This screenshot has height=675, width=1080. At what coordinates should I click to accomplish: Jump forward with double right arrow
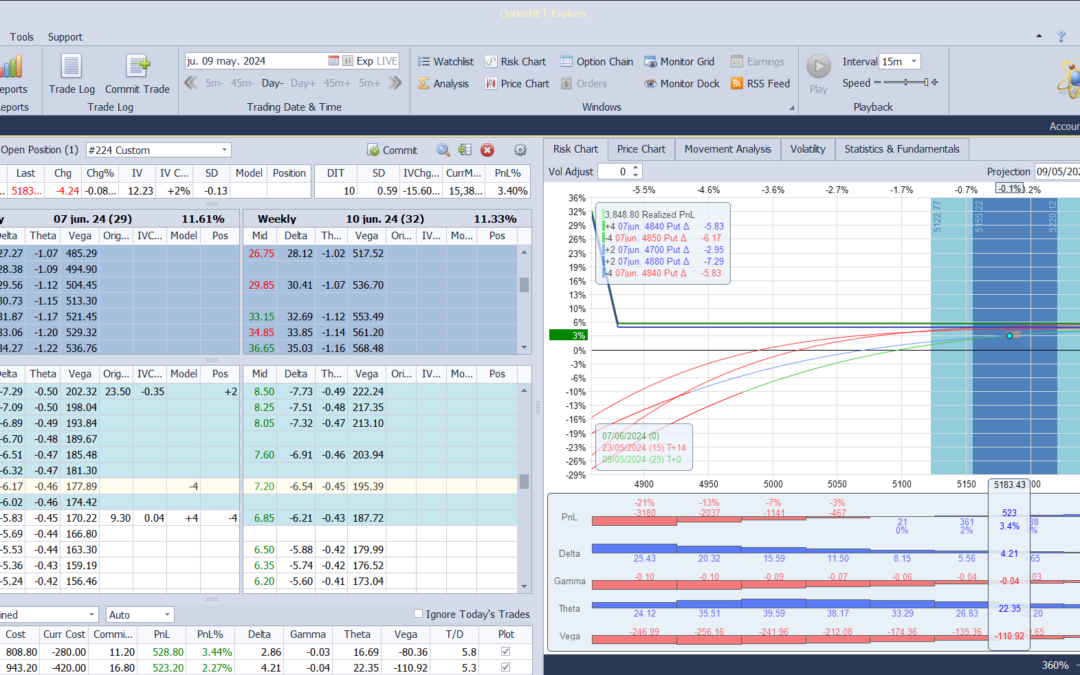(x=395, y=83)
